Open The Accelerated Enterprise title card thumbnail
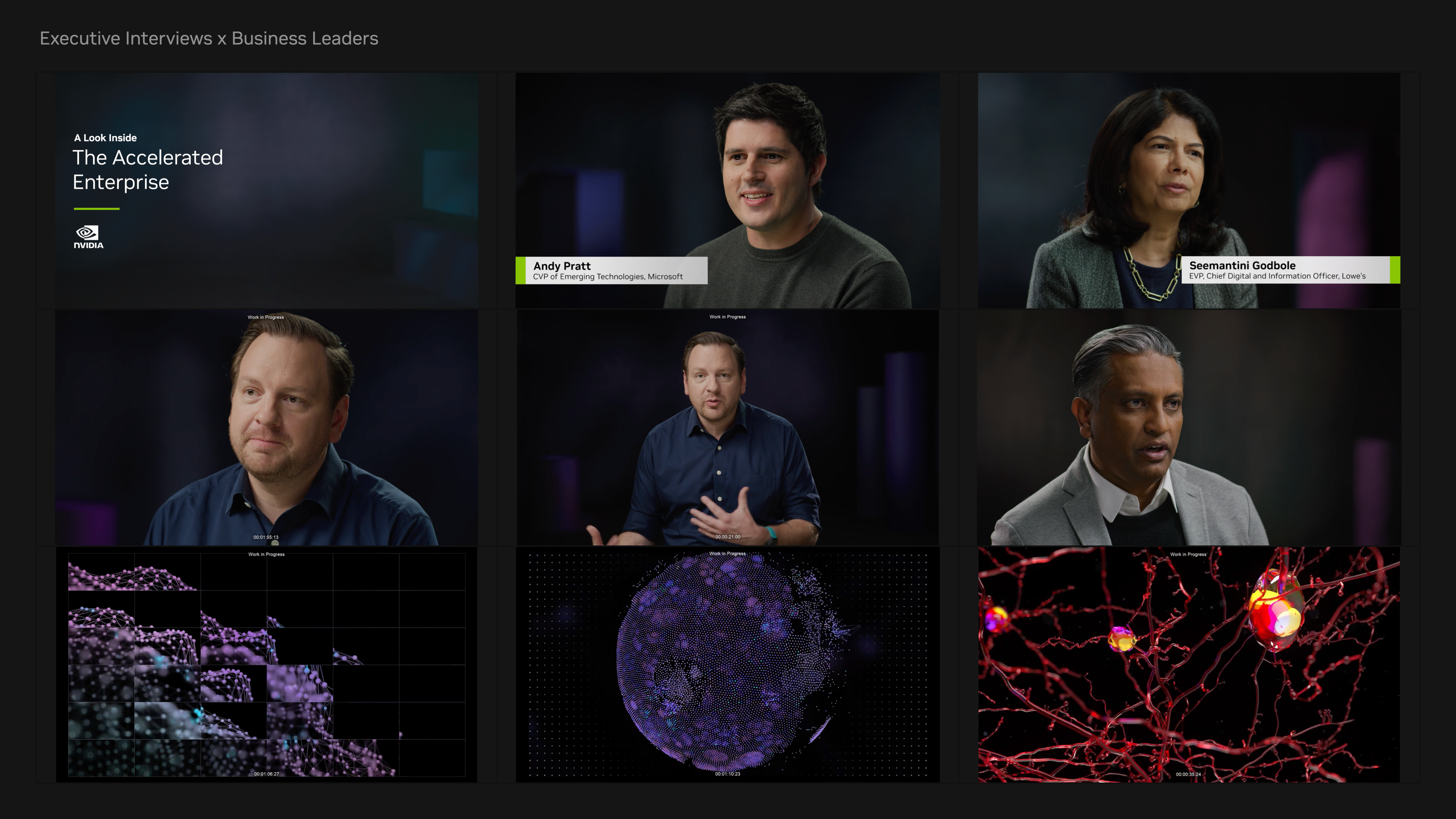The height and width of the screenshot is (819, 1456). (x=266, y=190)
